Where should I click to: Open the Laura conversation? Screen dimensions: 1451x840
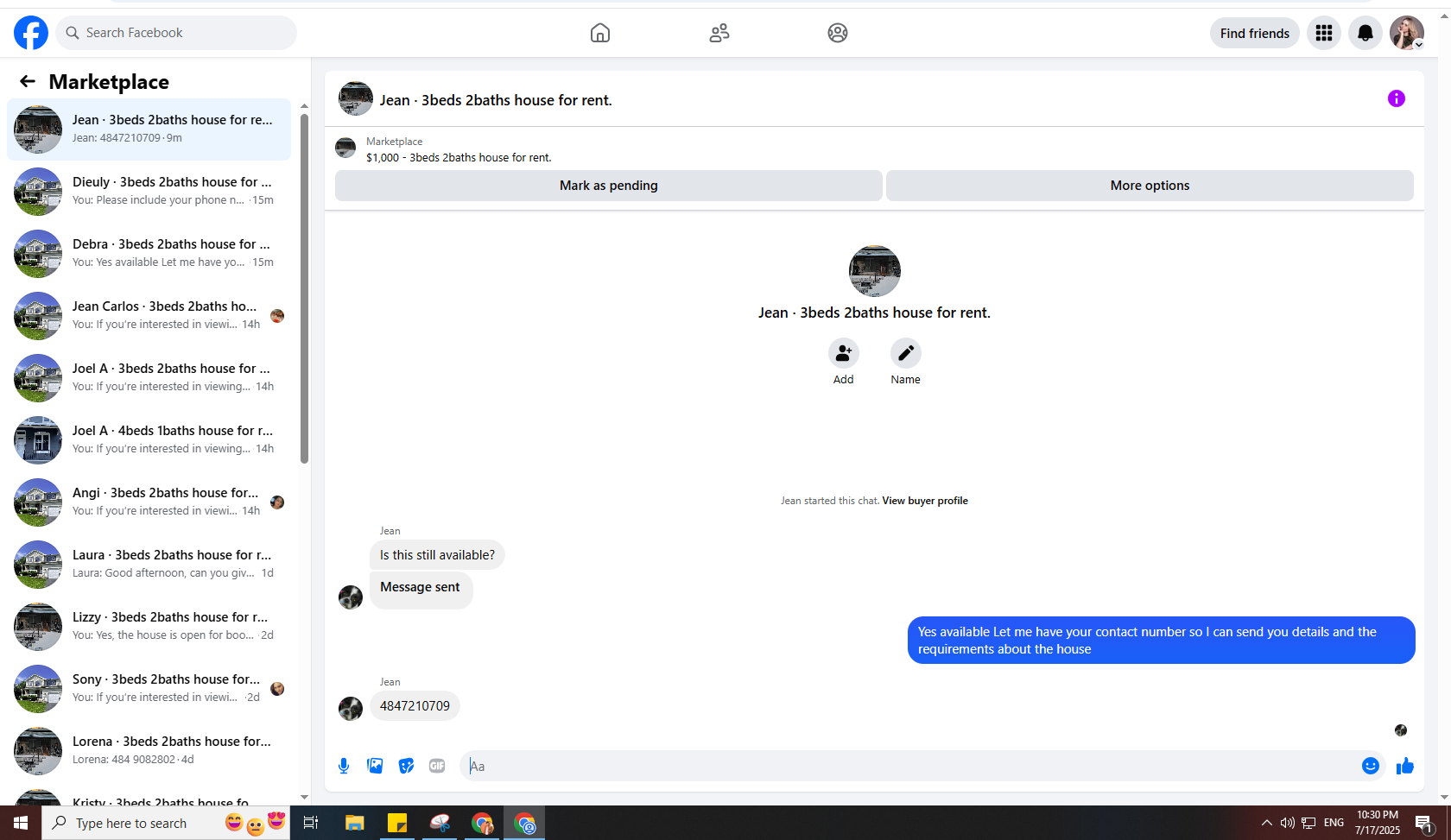pos(149,565)
